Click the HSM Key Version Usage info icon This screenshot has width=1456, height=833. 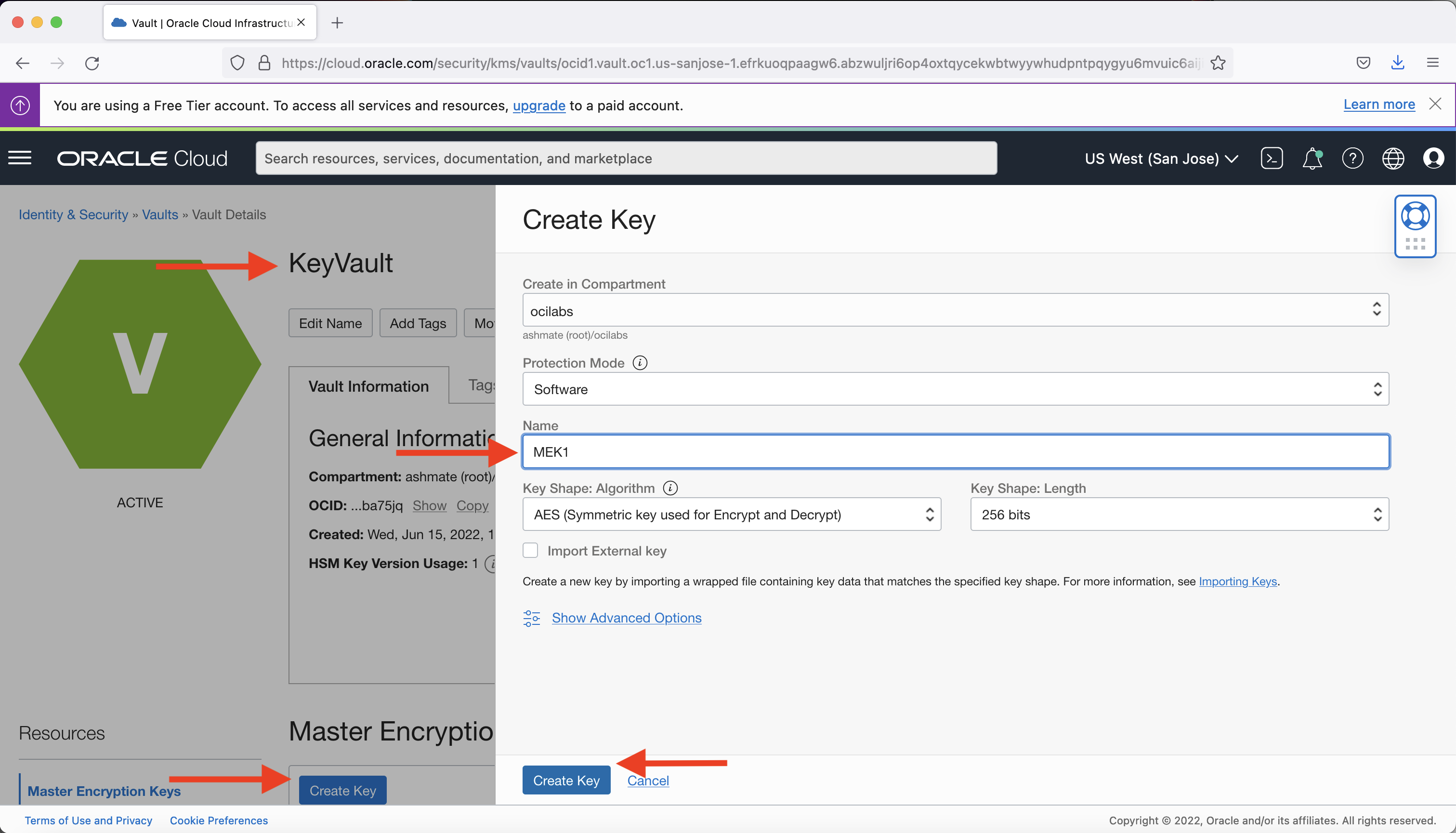click(492, 564)
